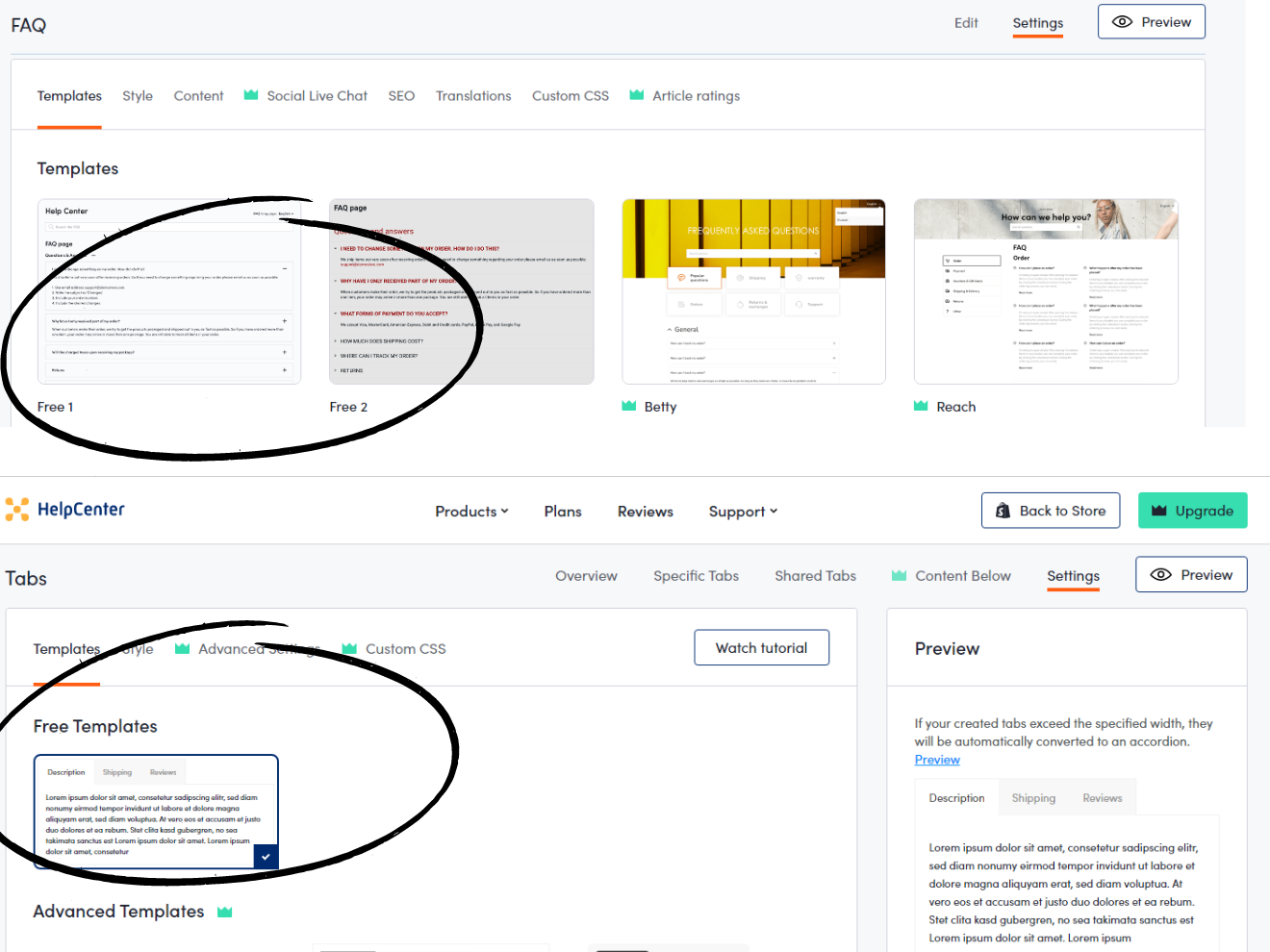1270x952 pixels.
Task: Click the FAQ Preview button
Action: [1152, 22]
